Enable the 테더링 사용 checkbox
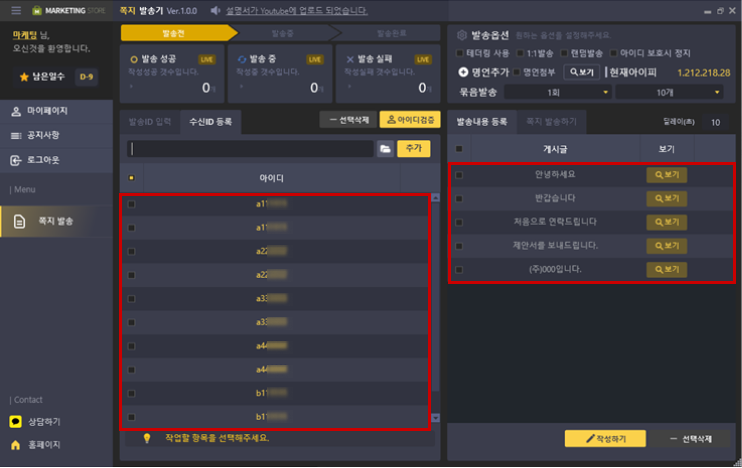The image size is (742, 468). point(459,53)
